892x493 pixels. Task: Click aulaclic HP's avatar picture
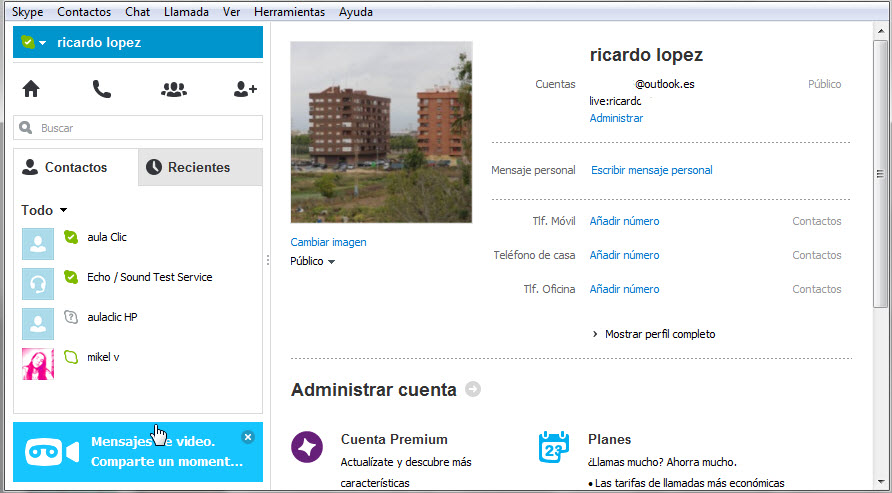pyautogui.click(x=38, y=324)
